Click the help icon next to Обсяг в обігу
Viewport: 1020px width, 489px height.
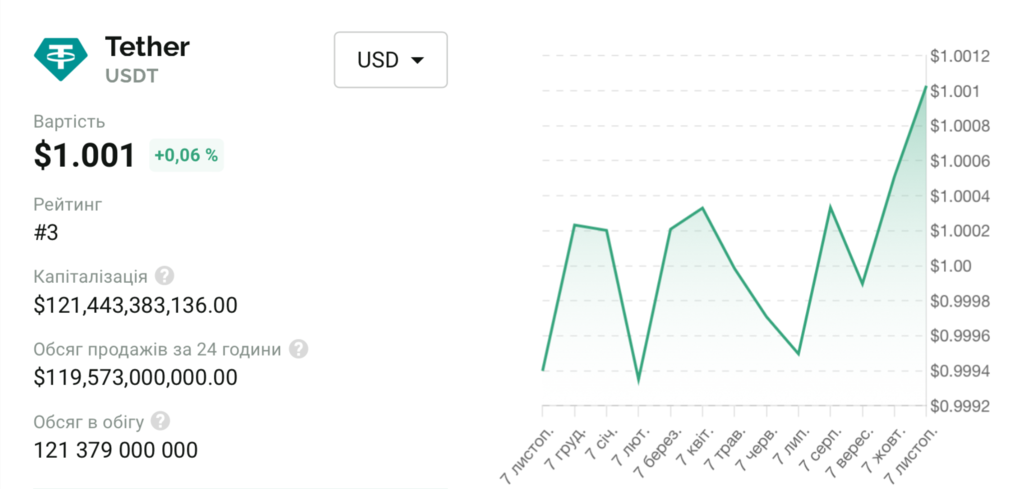(x=160, y=421)
